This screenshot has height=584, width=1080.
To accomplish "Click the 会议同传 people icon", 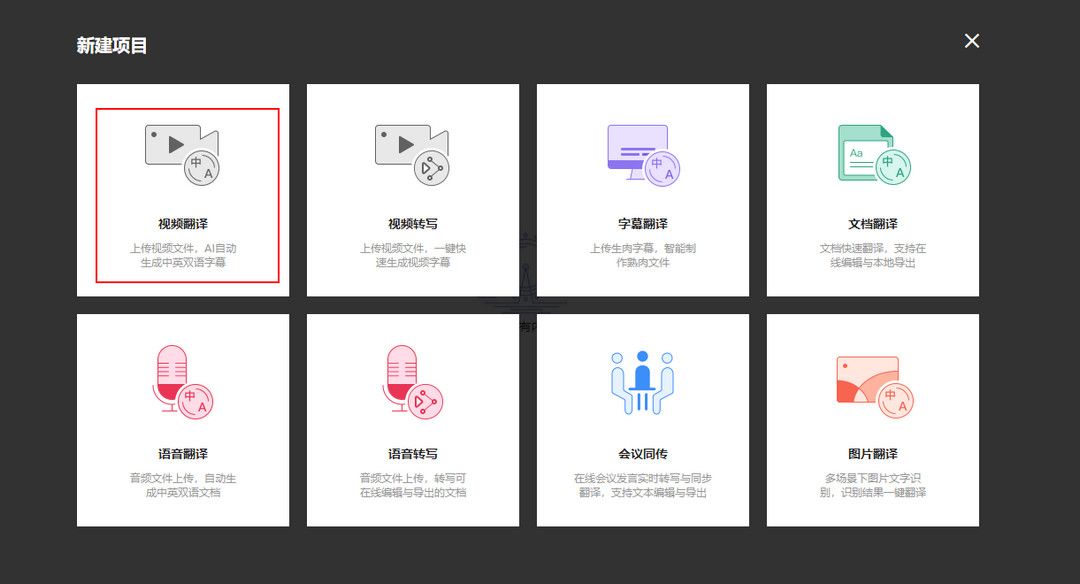I will point(642,382).
